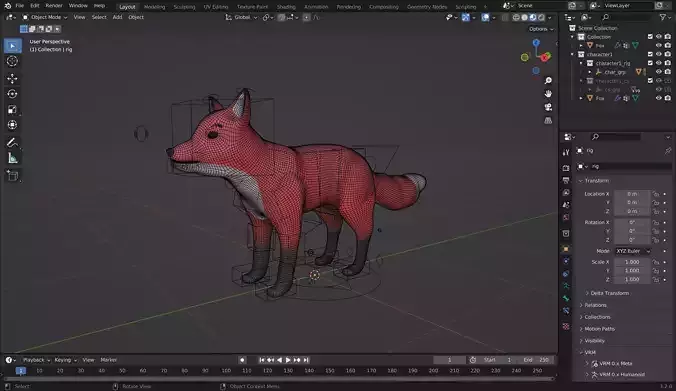Viewport: 676px width, 391px height.
Task: Toggle the Collection exclude checkbox
Action: pos(650,37)
